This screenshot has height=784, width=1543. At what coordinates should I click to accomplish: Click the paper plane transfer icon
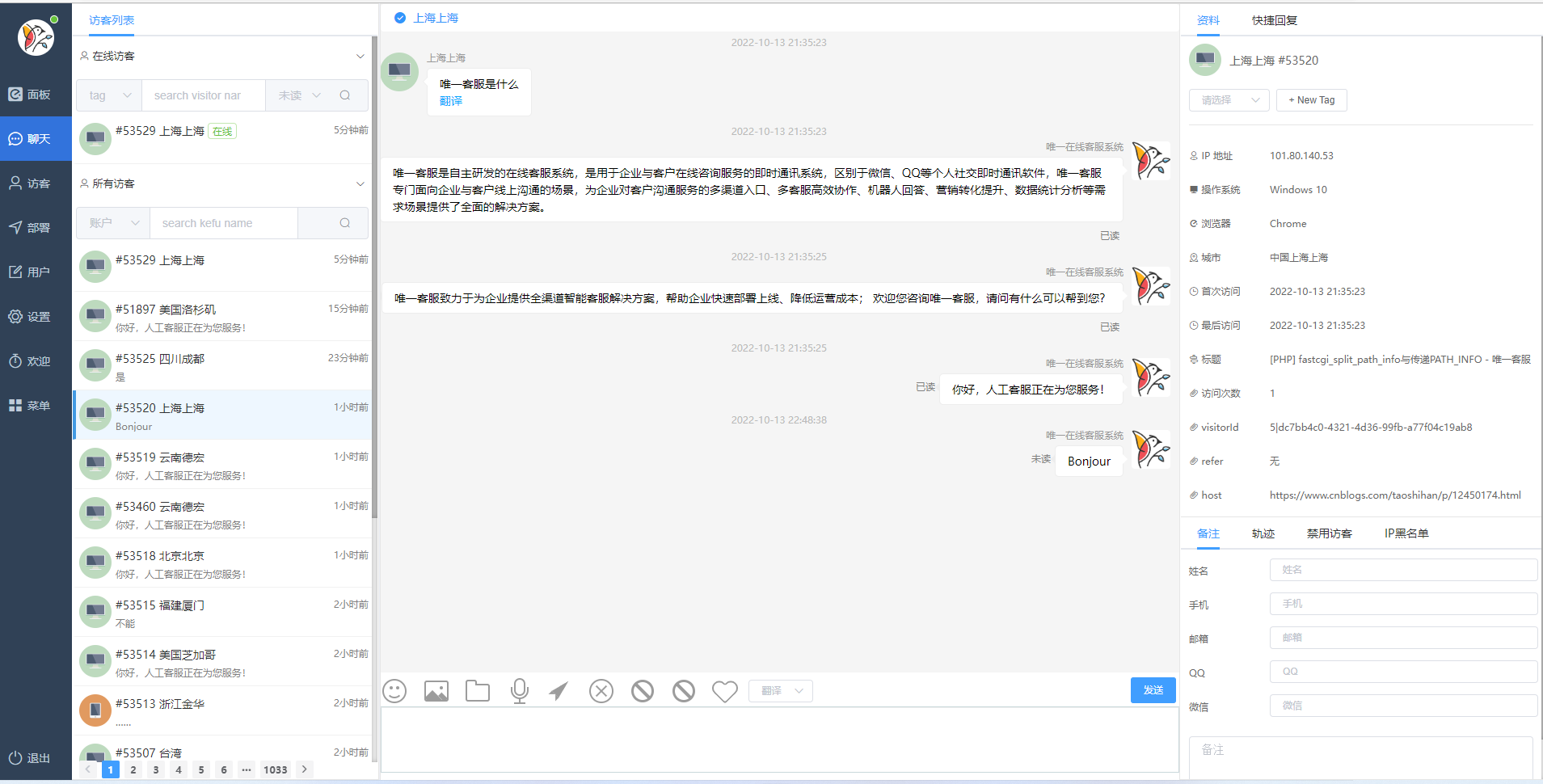click(x=559, y=691)
